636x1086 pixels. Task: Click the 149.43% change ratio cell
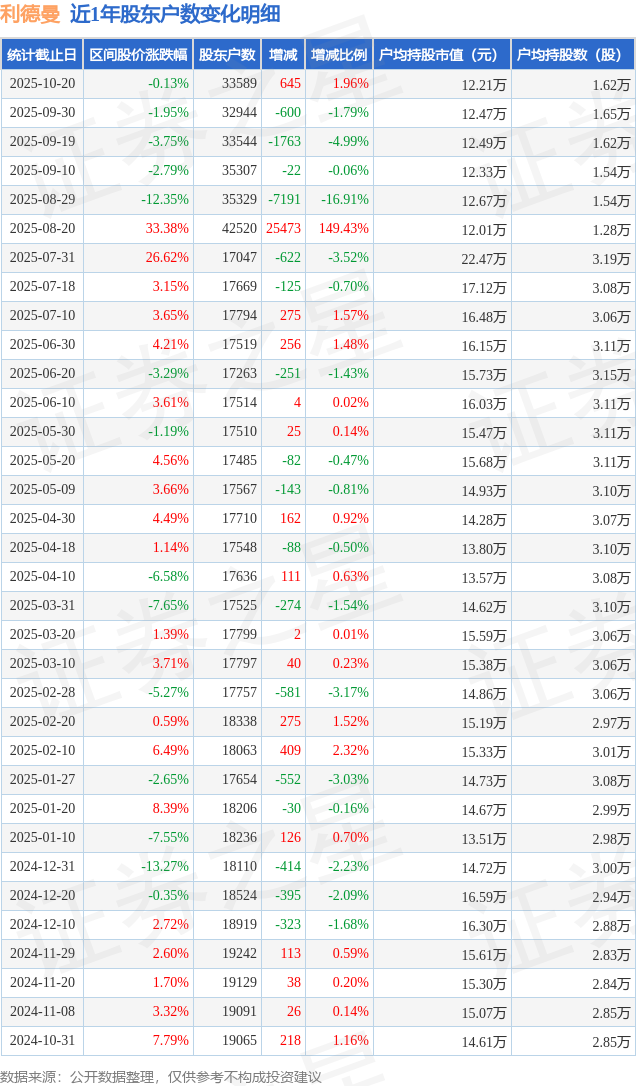tap(344, 229)
